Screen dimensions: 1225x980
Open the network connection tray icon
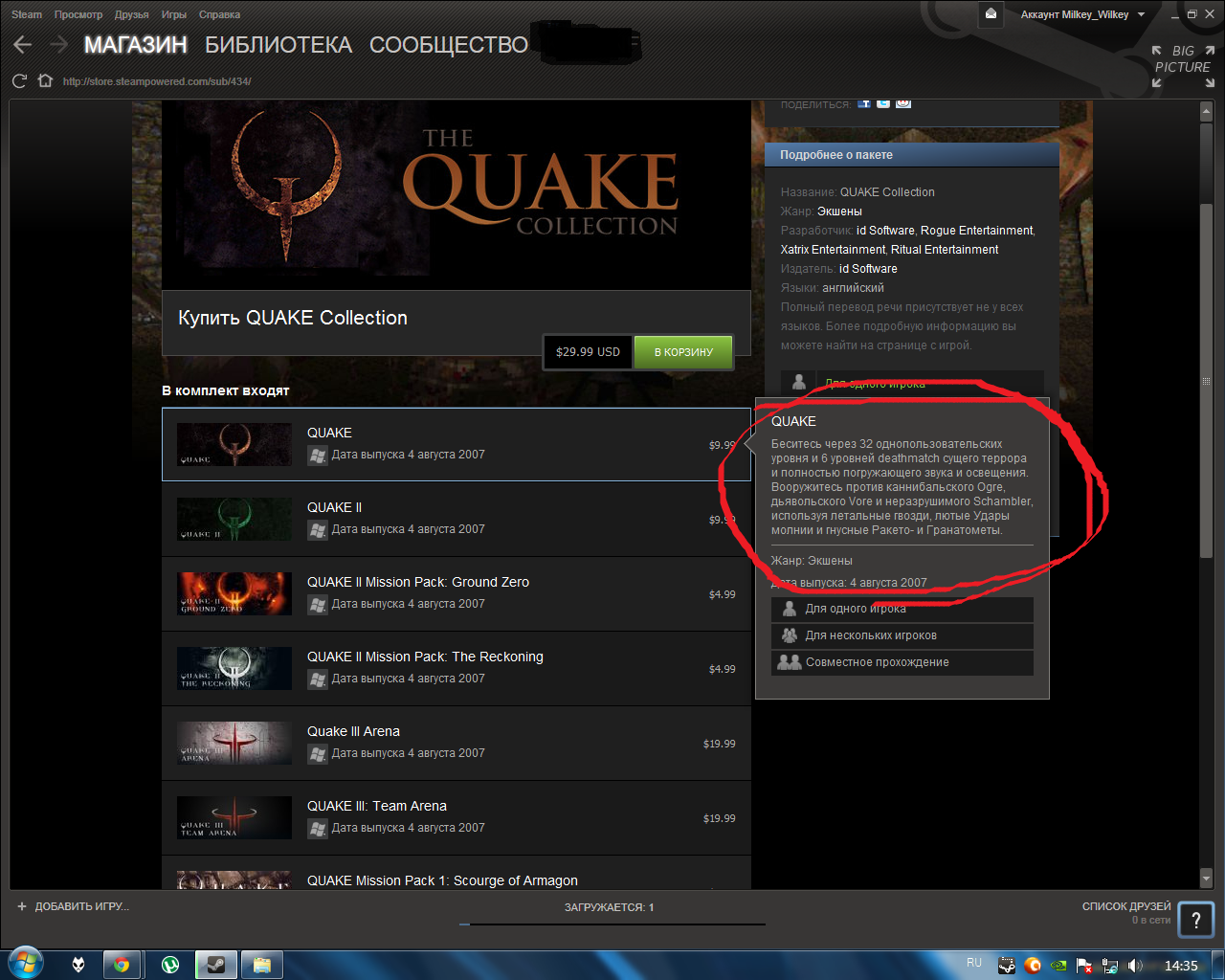click(1110, 966)
